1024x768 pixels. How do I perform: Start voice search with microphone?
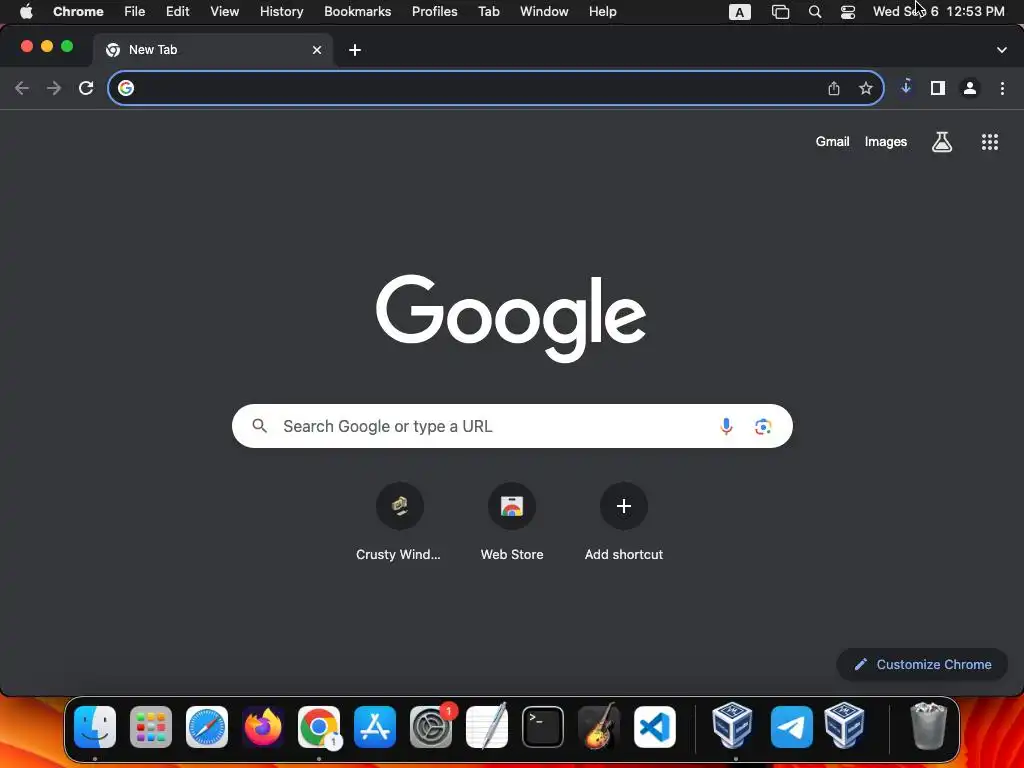tap(726, 426)
